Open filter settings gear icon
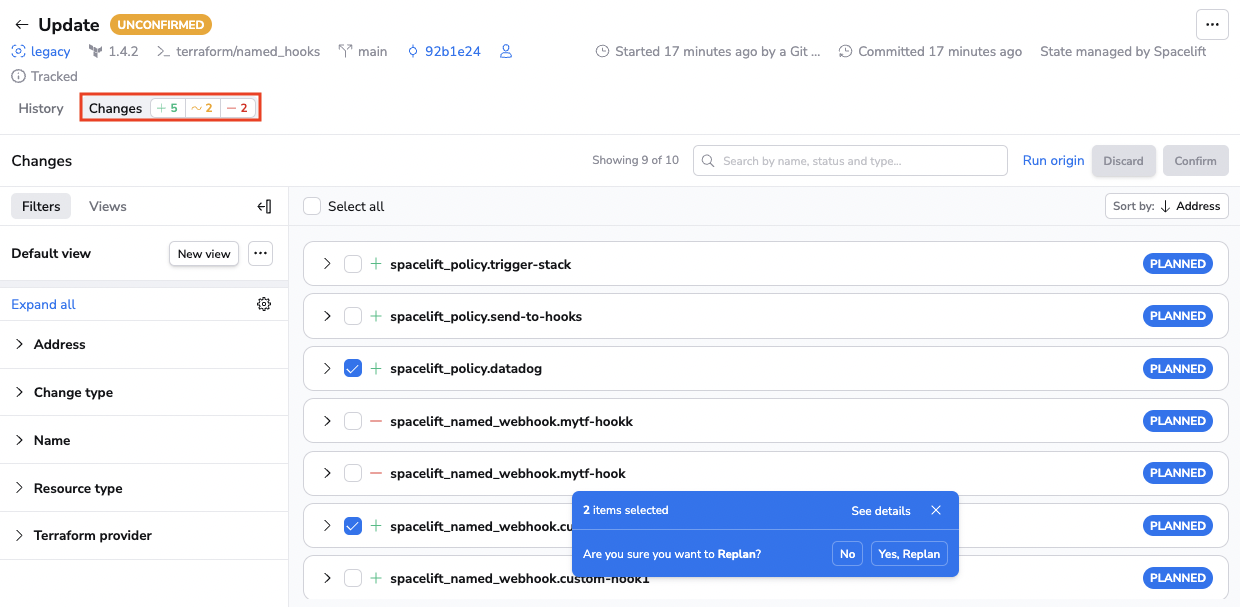 tap(264, 304)
